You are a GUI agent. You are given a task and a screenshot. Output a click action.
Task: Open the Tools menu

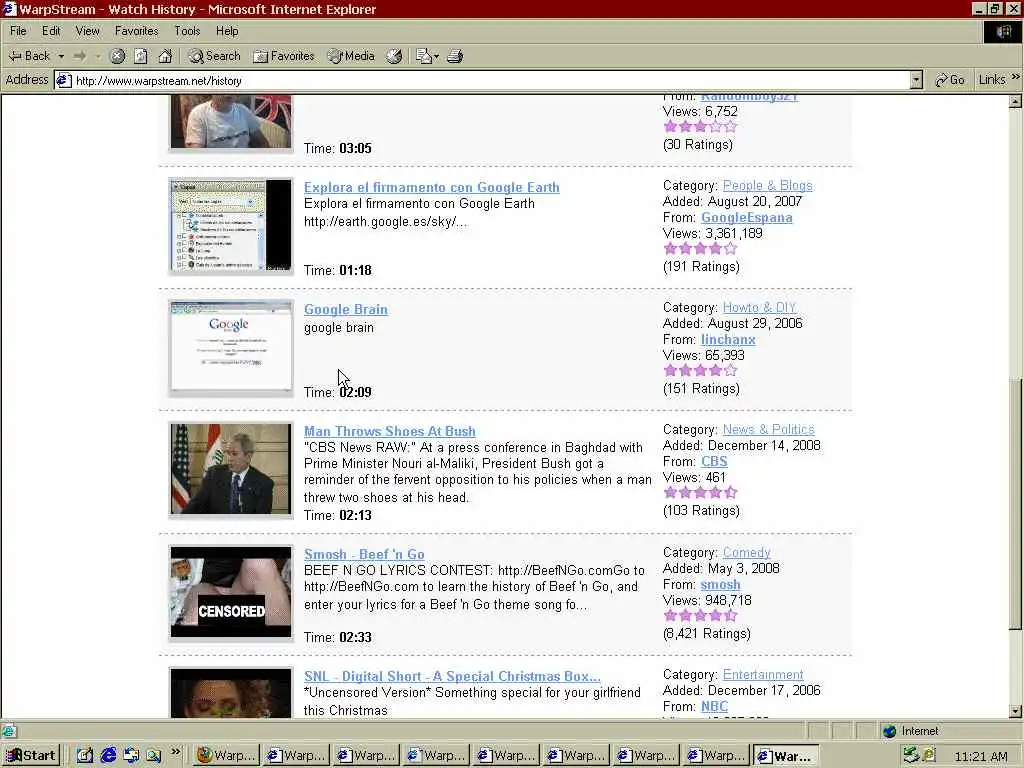(187, 31)
